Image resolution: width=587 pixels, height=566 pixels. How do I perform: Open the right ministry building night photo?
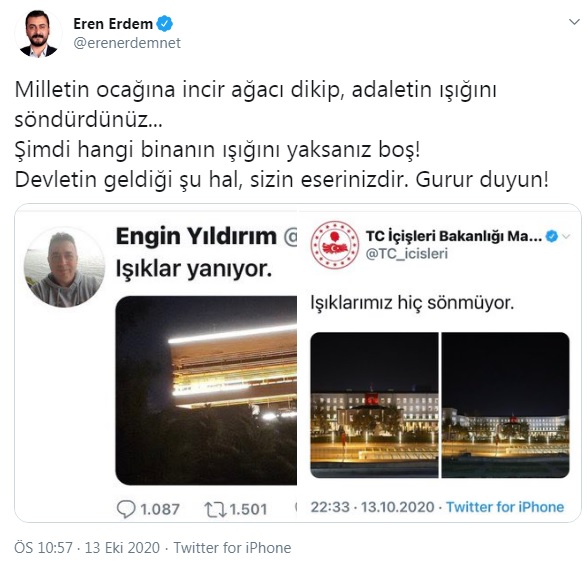click(506, 405)
